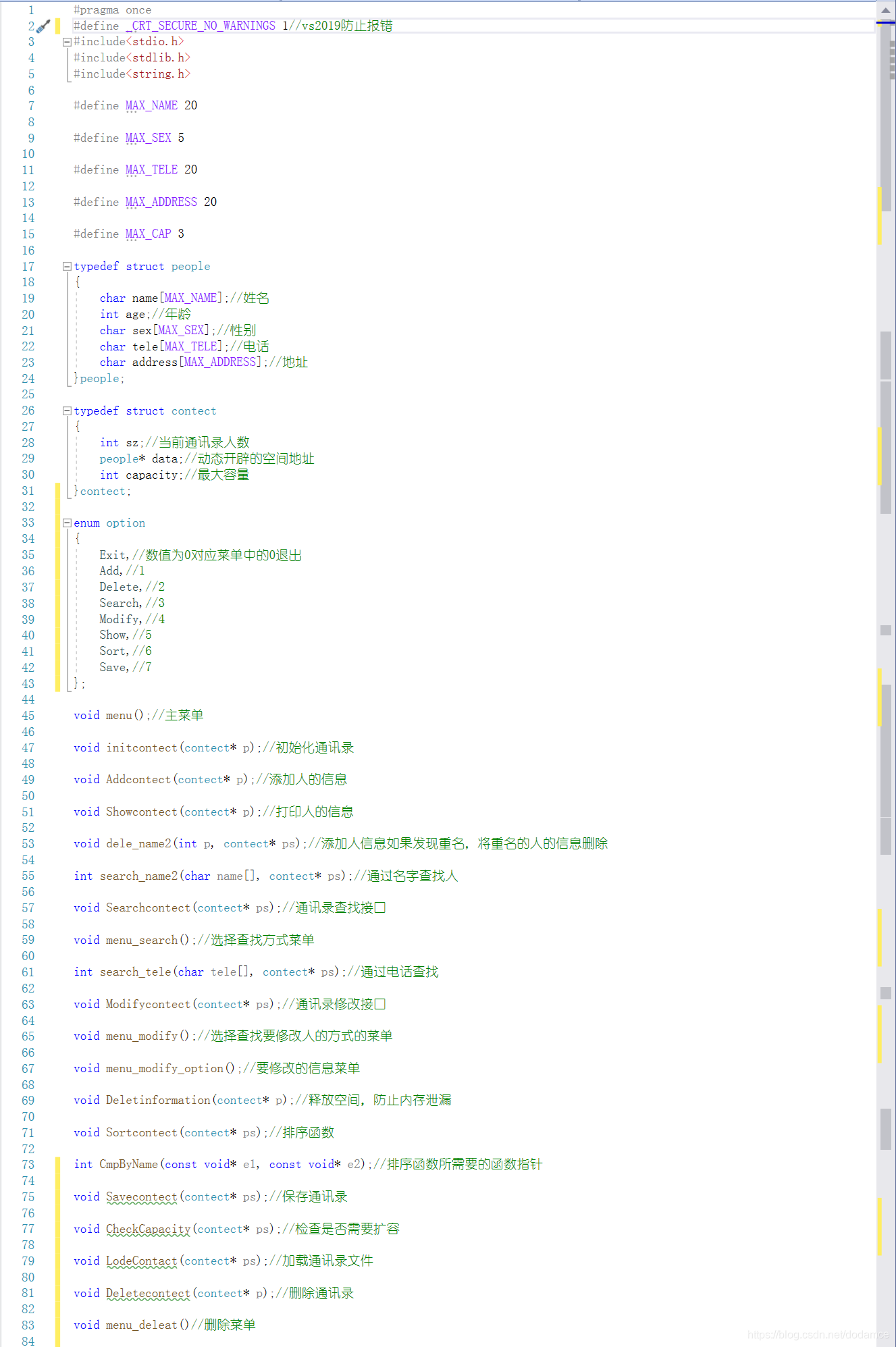Collapse the typedef struct contect block
896x1347 pixels.
(x=67, y=411)
